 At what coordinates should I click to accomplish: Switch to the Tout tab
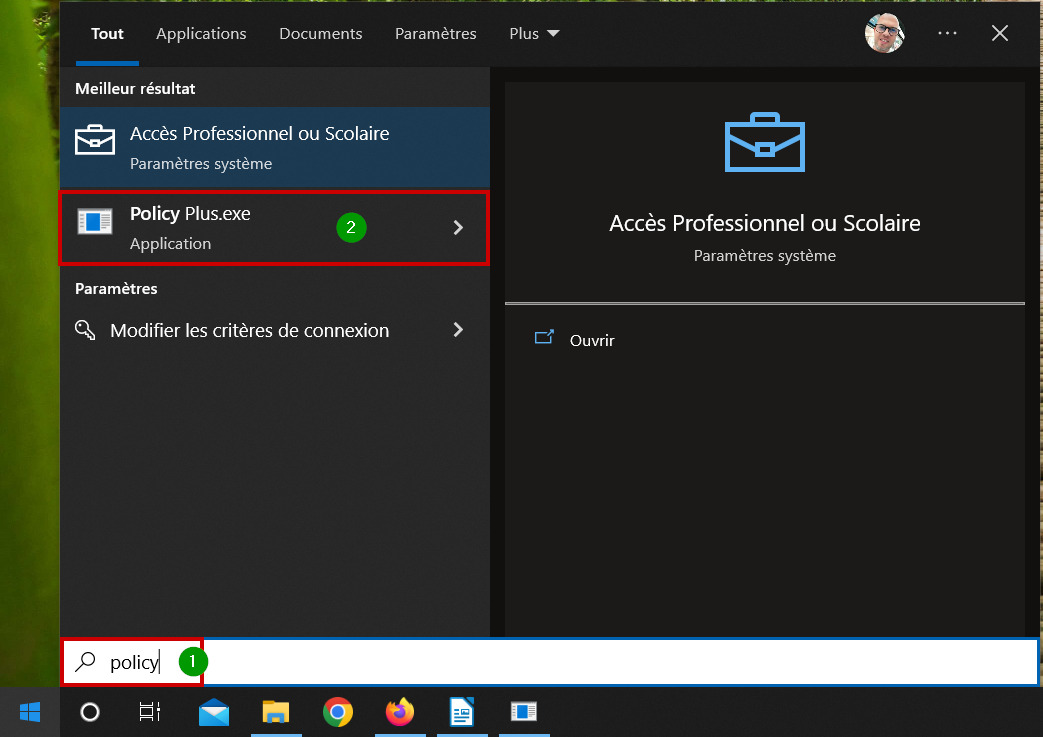click(107, 34)
